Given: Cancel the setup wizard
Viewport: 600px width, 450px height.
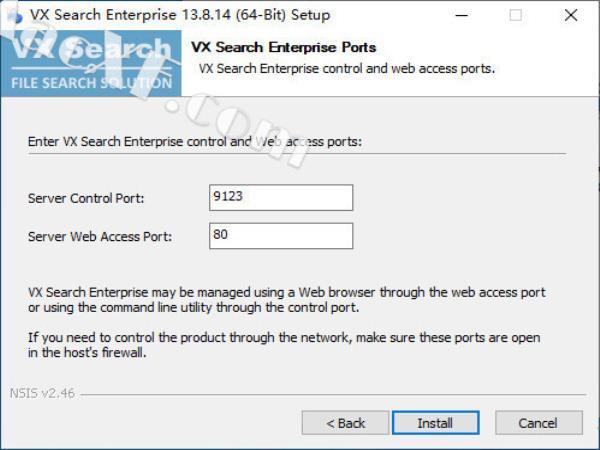Looking at the screenshot, I should [x=538, y=423].
